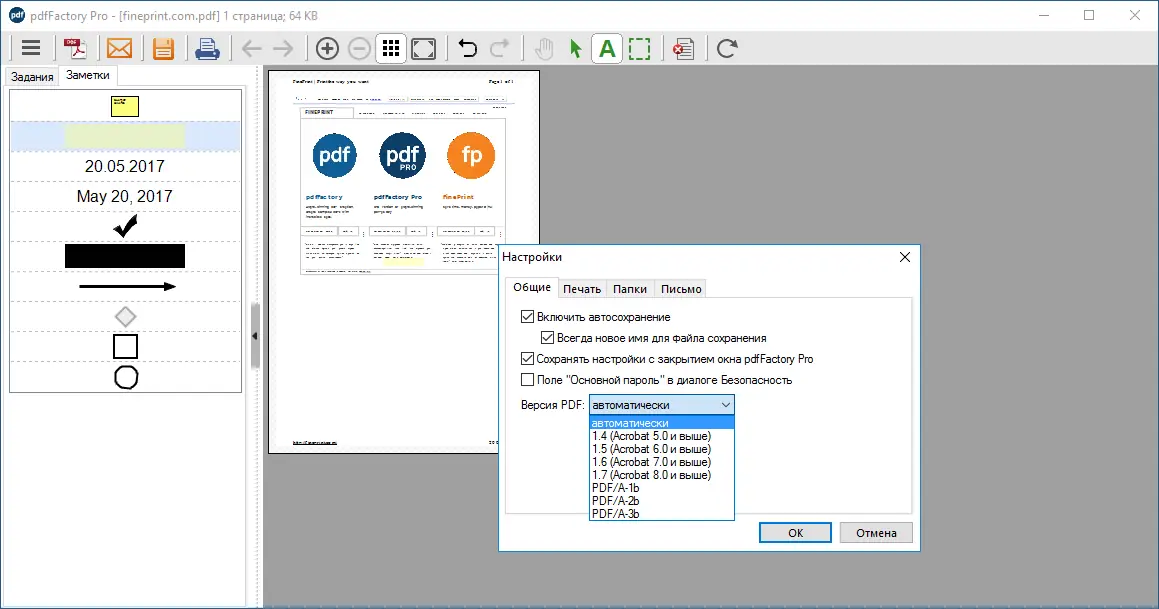This screenshot has height=609, width=1159.
Task: Activate the text selection tool A
Action: pyautogui.click(x=607, y=49)
